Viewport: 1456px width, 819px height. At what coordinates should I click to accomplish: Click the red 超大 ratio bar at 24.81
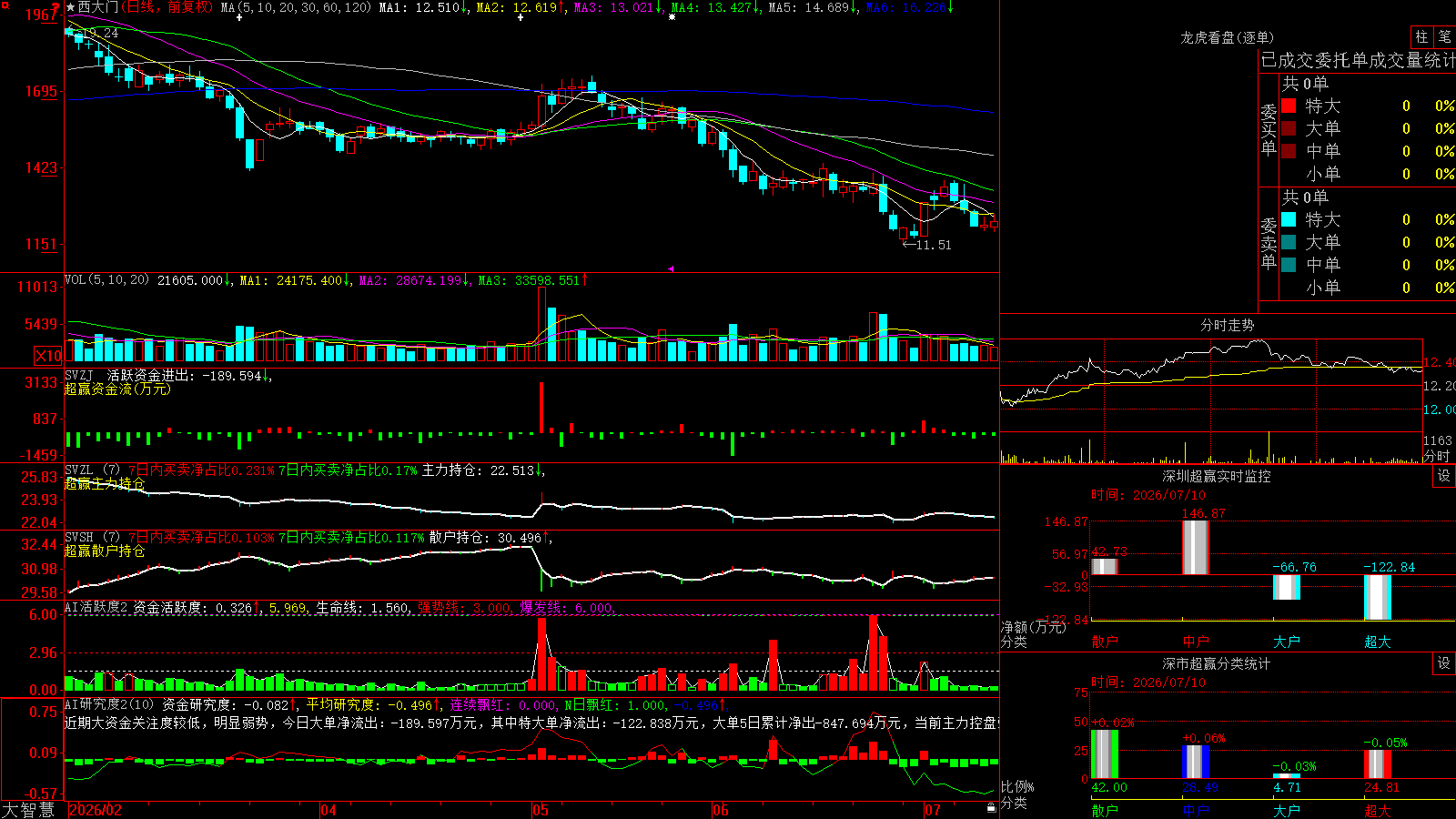[1378, 763]
